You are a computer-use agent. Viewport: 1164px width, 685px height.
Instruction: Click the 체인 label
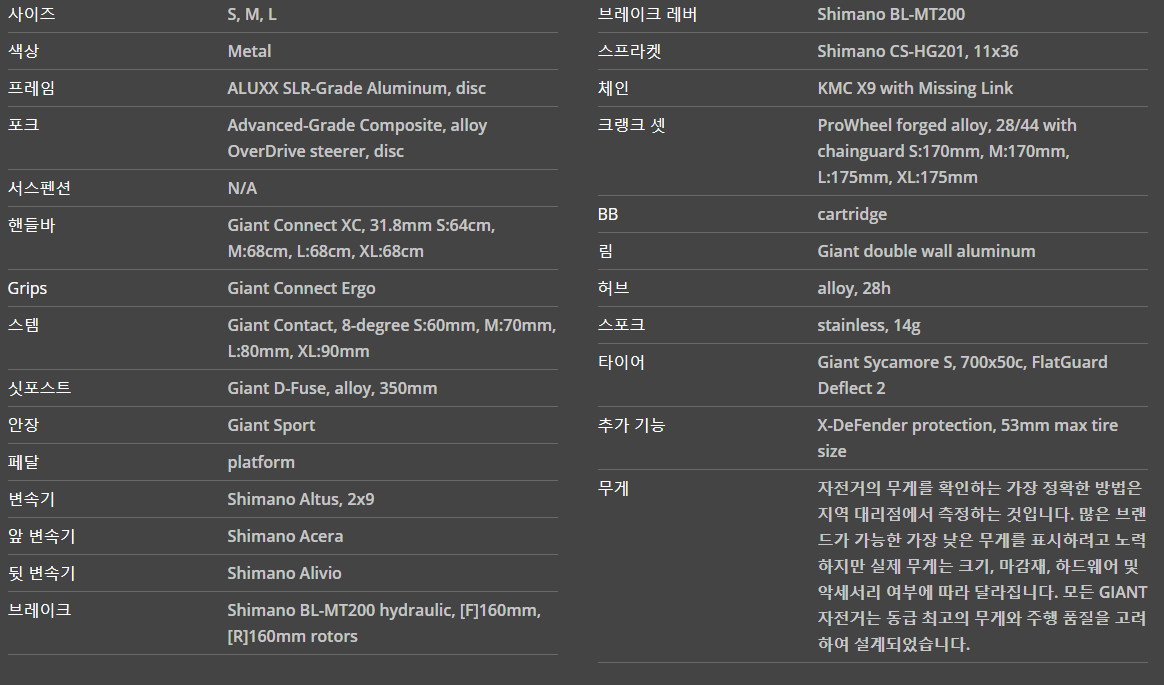click(x=613, y=88)
